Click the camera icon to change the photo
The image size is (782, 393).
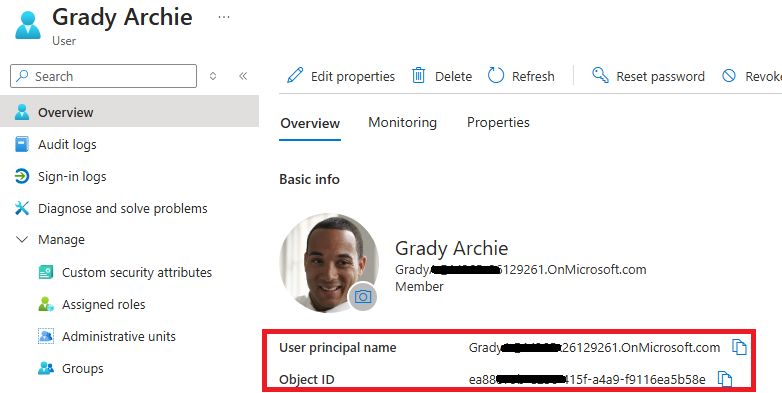(x=363, y=297)
